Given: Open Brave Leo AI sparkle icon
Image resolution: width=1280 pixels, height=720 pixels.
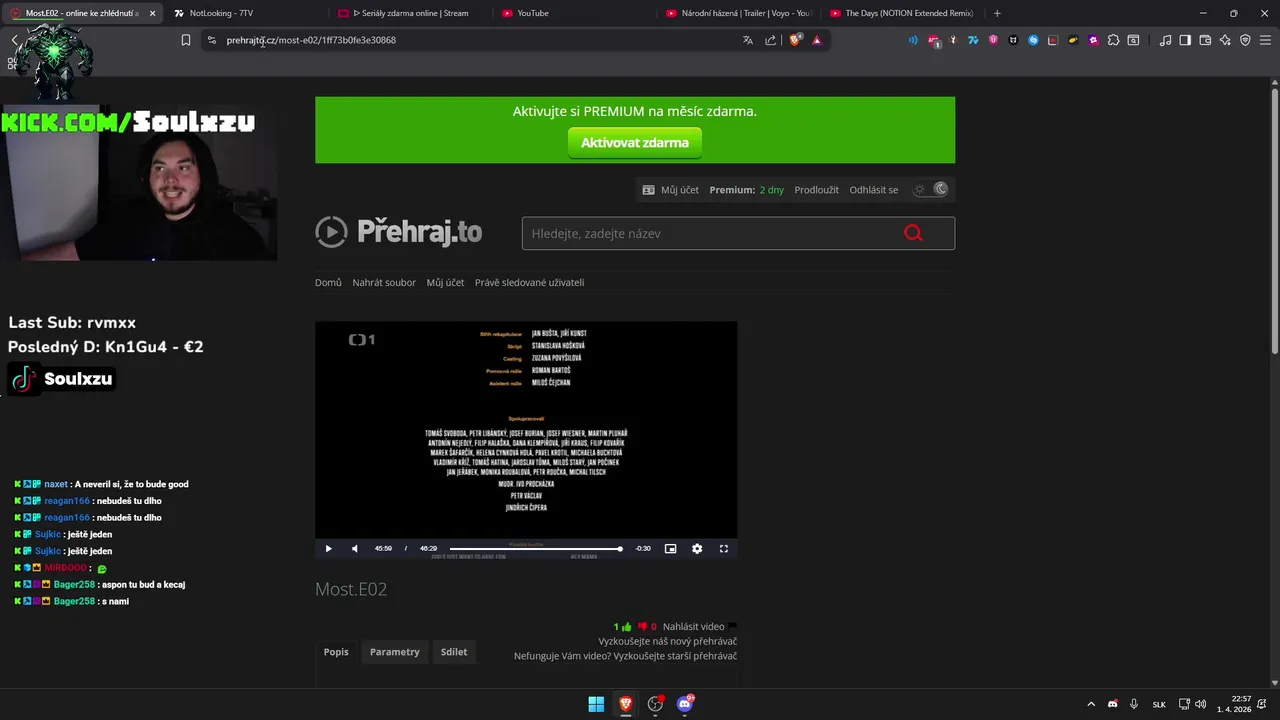Looking at the screenshot, I should pos(1225,40).
